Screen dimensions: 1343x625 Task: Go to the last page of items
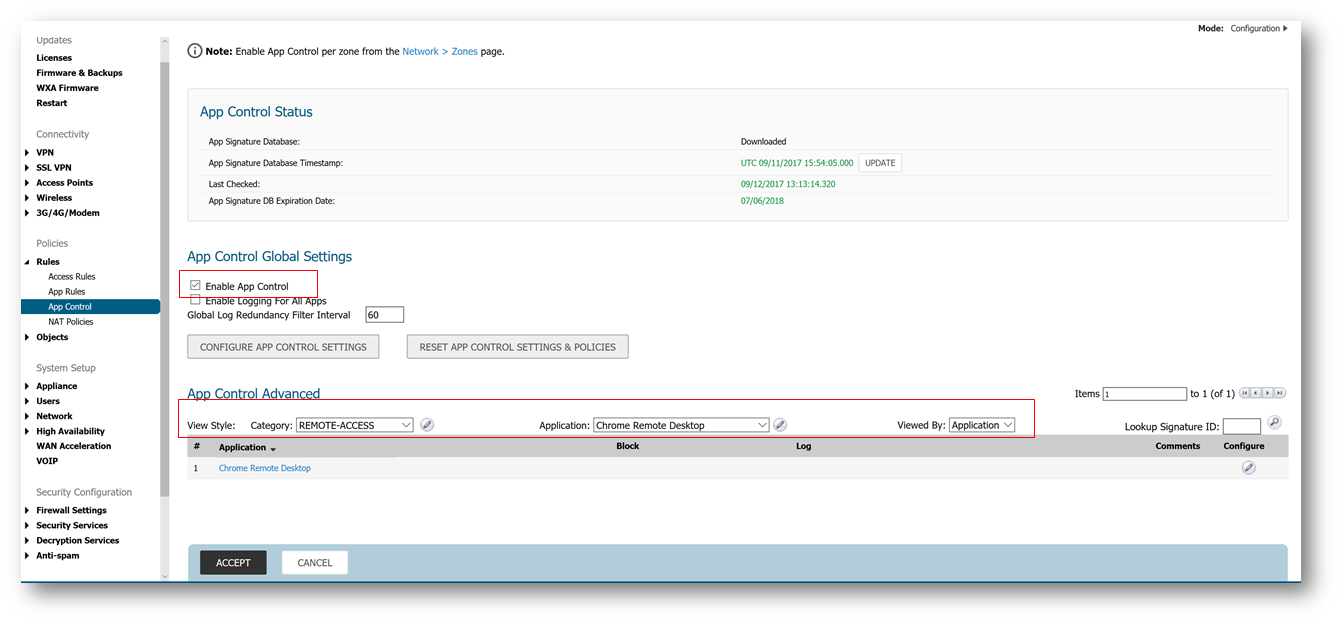tap(1280, 394)
